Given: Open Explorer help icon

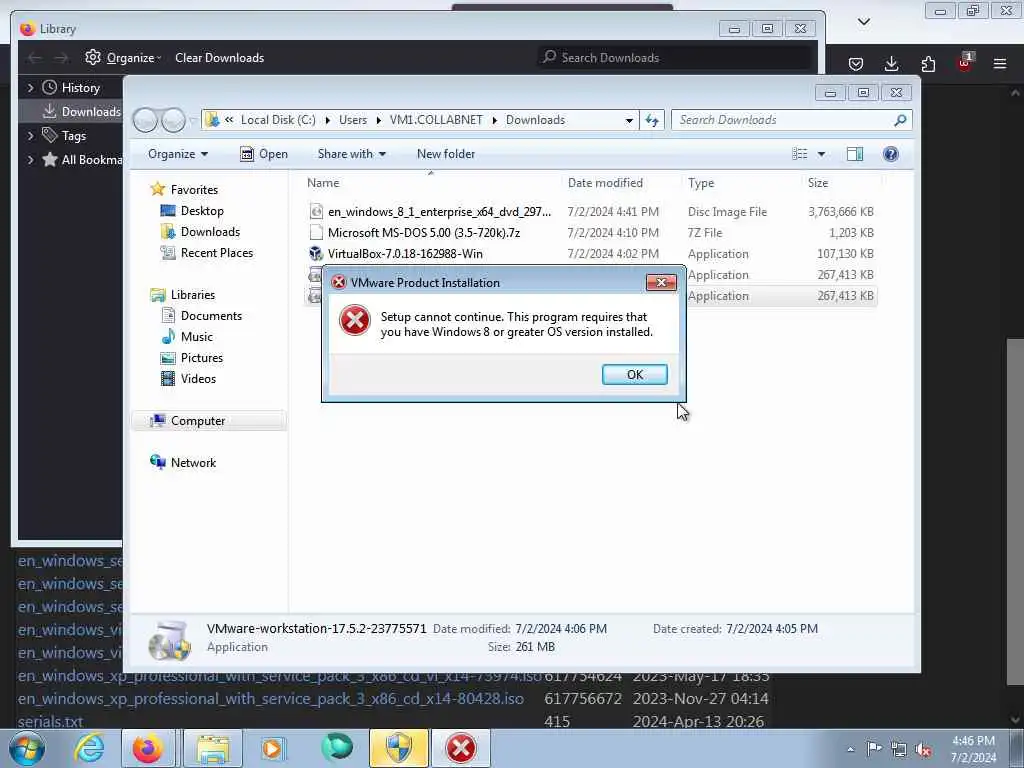Looking at the screenshot, I should [891, 154].
